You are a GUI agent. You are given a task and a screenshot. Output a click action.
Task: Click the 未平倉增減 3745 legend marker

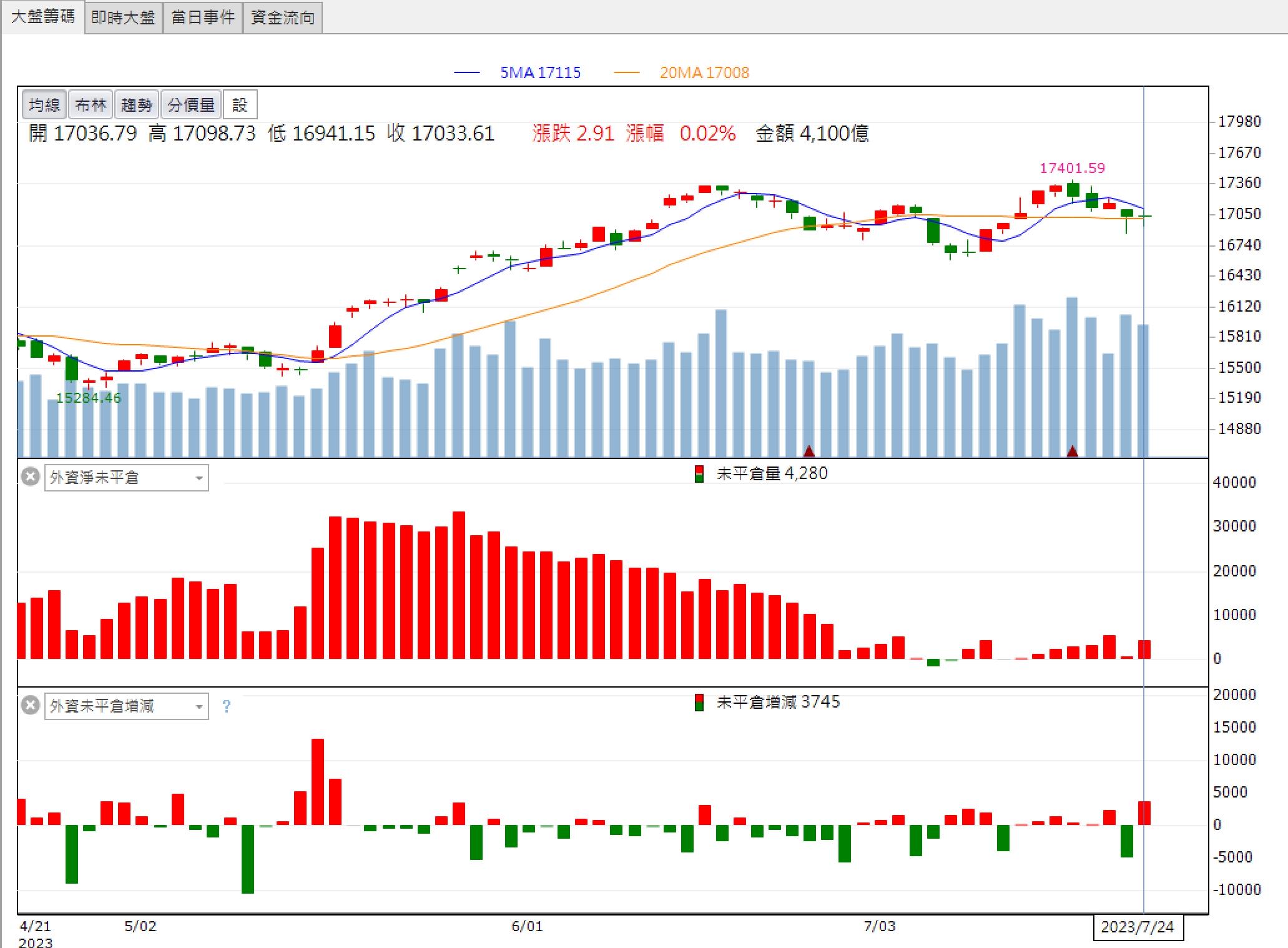pyautogui.click(x=699, y=703)
